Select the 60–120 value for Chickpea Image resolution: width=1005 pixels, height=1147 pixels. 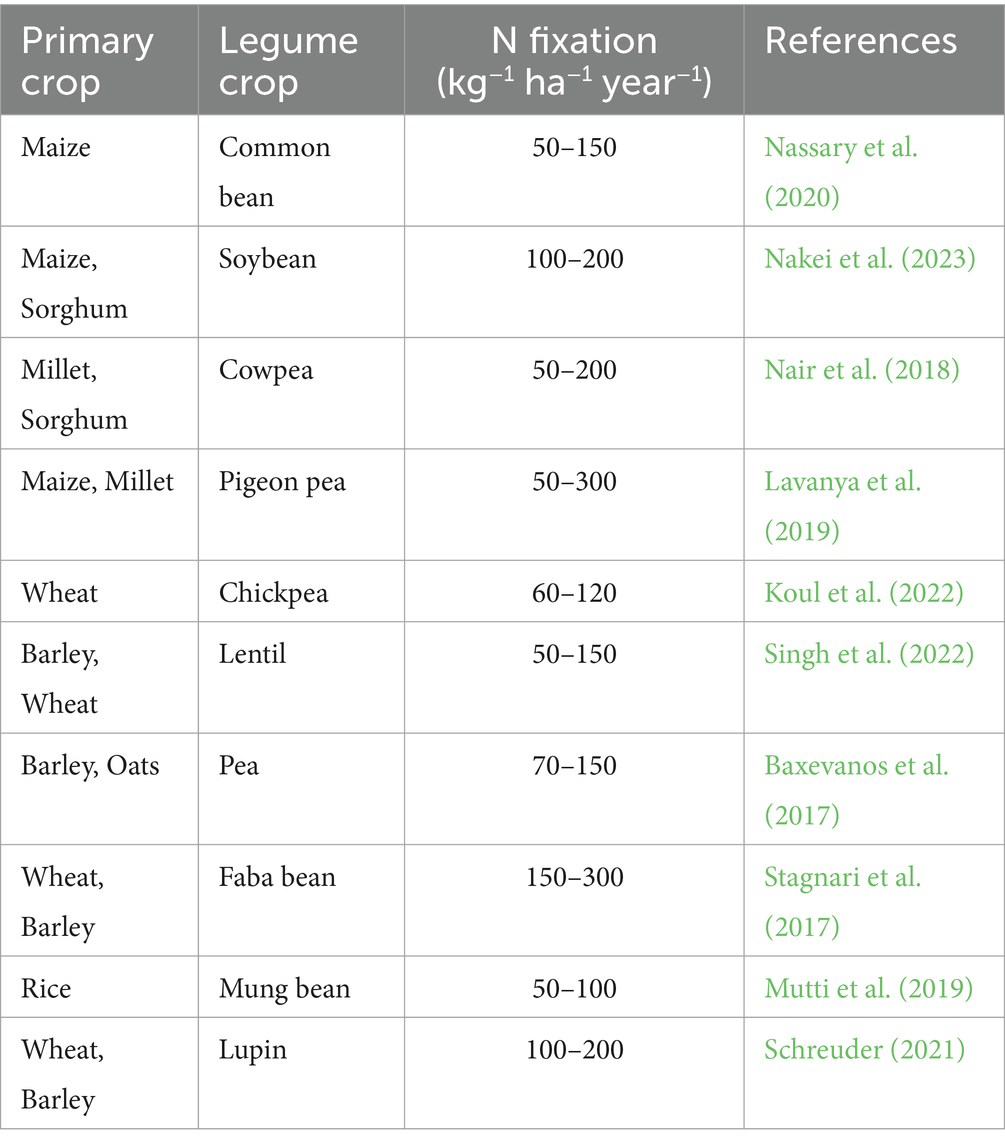(x=574, y=593)
